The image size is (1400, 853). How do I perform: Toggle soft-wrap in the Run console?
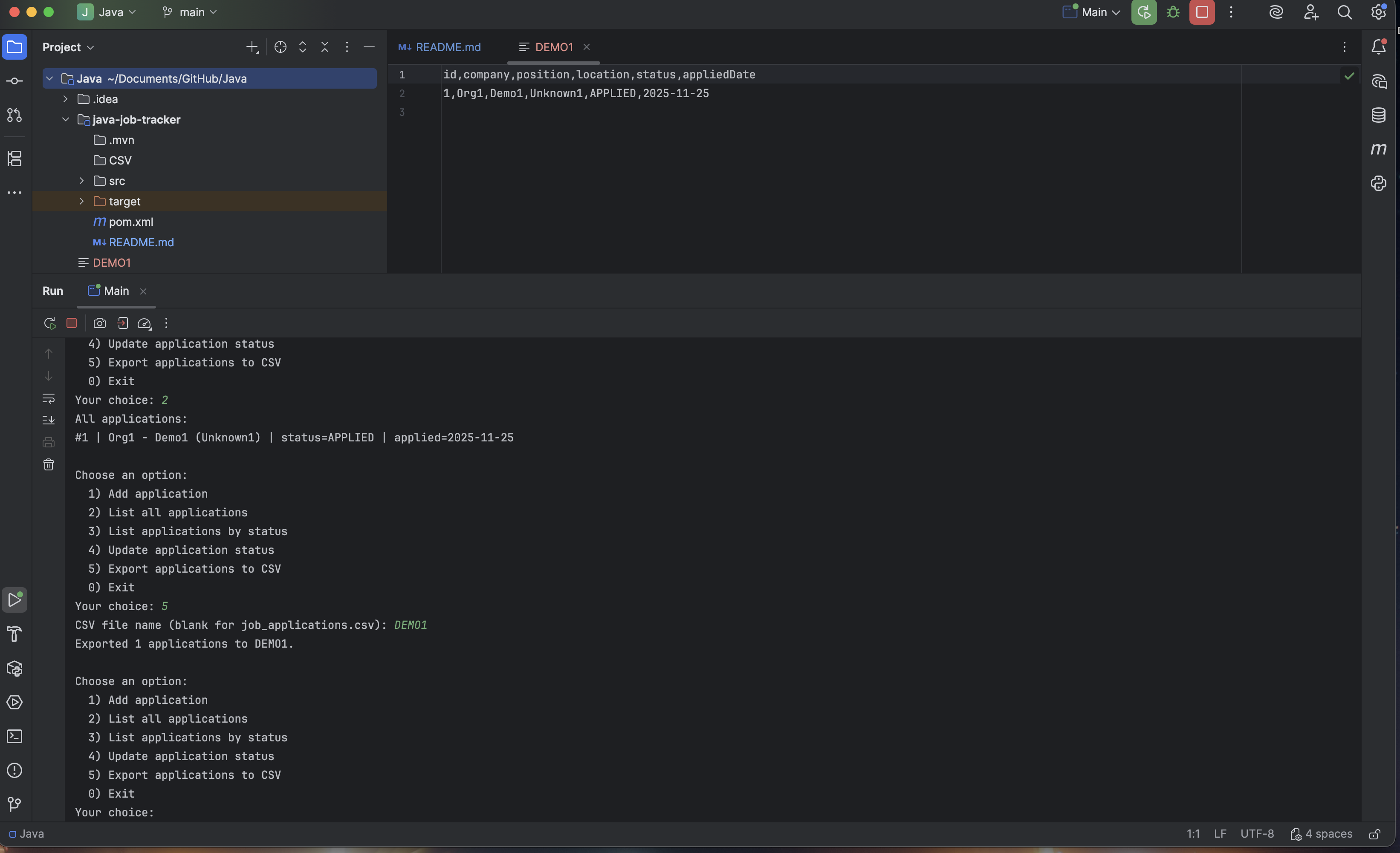click(48, 399)
